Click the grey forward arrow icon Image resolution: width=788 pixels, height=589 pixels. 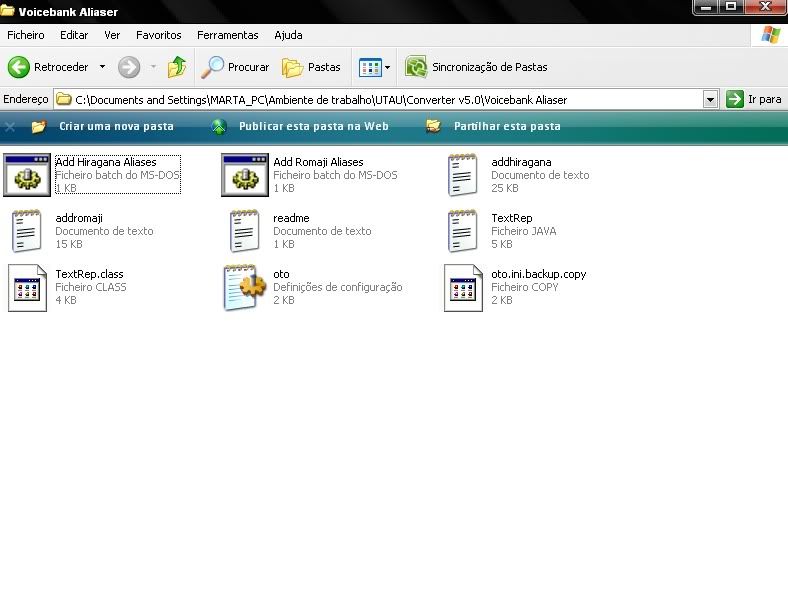click(129, 67)
